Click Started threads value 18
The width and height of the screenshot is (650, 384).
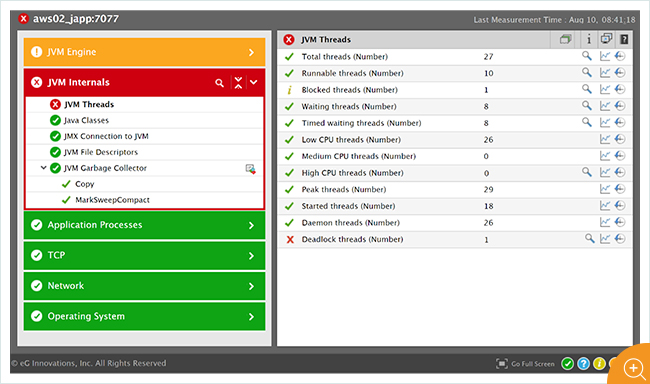[x=488, y=206]
